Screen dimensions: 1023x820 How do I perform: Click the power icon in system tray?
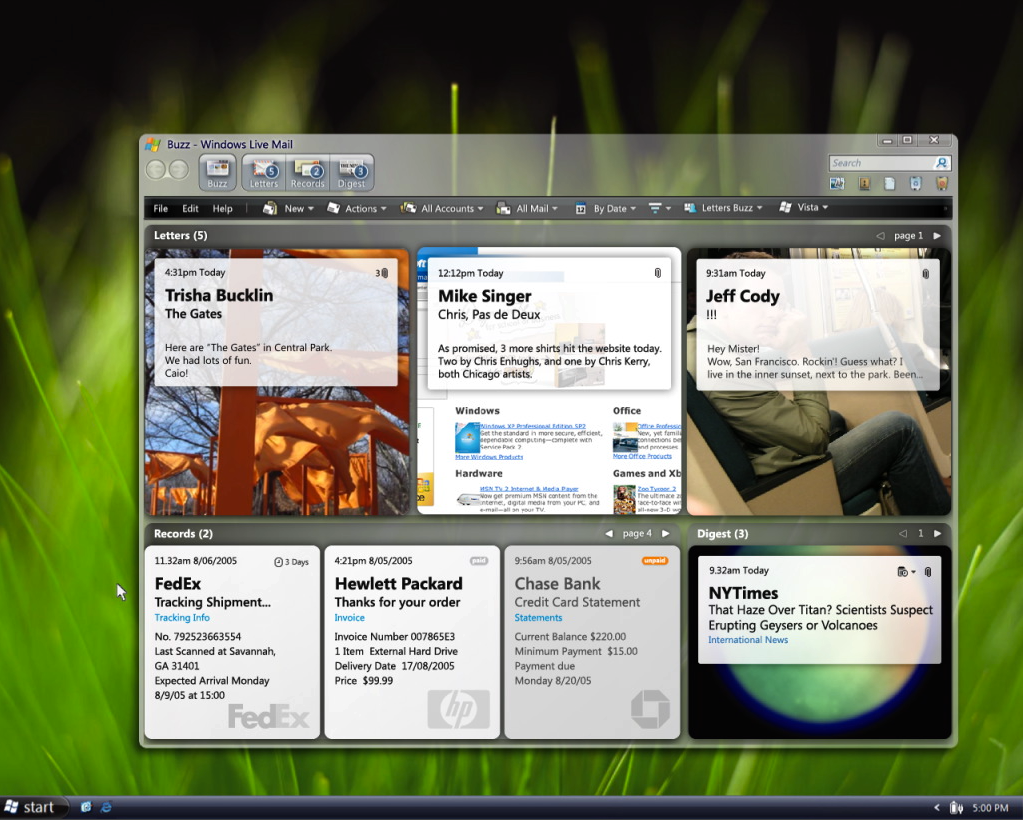[956, 808]
